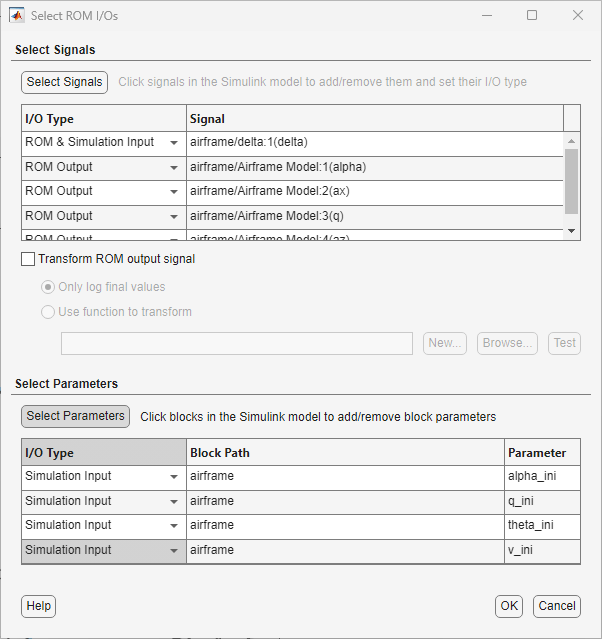Click the signals table scroll down arrow
The width and height of the screenshot is (602, 639).
tap(571, 231)
